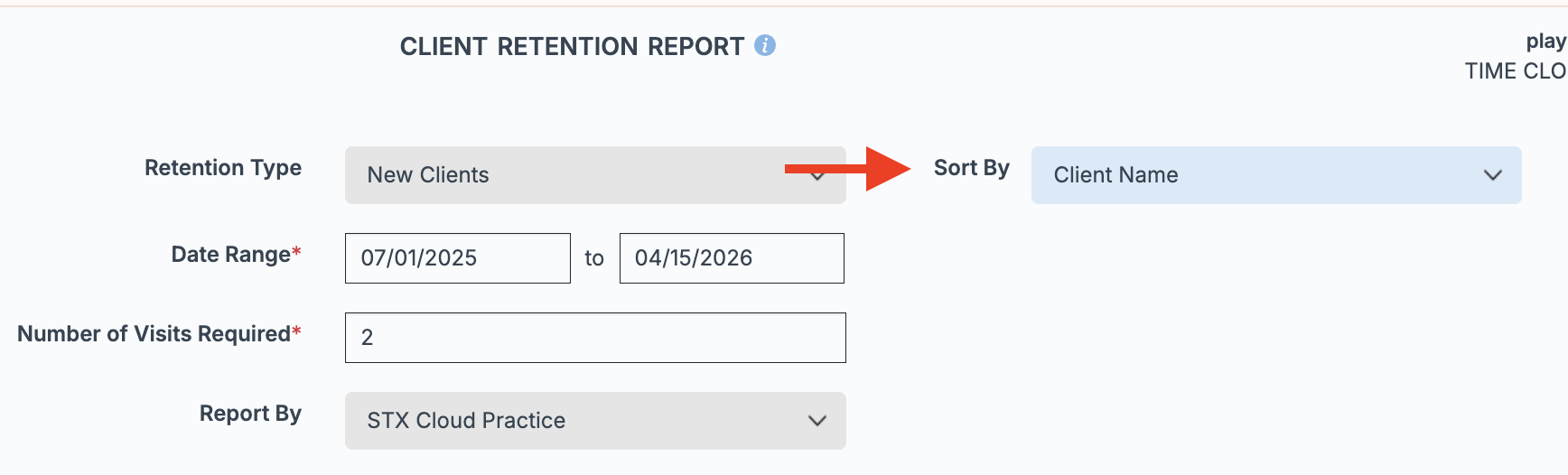Click the "play" text in the top-right corner
1568x475 pixels.
tap(1545, 42)
